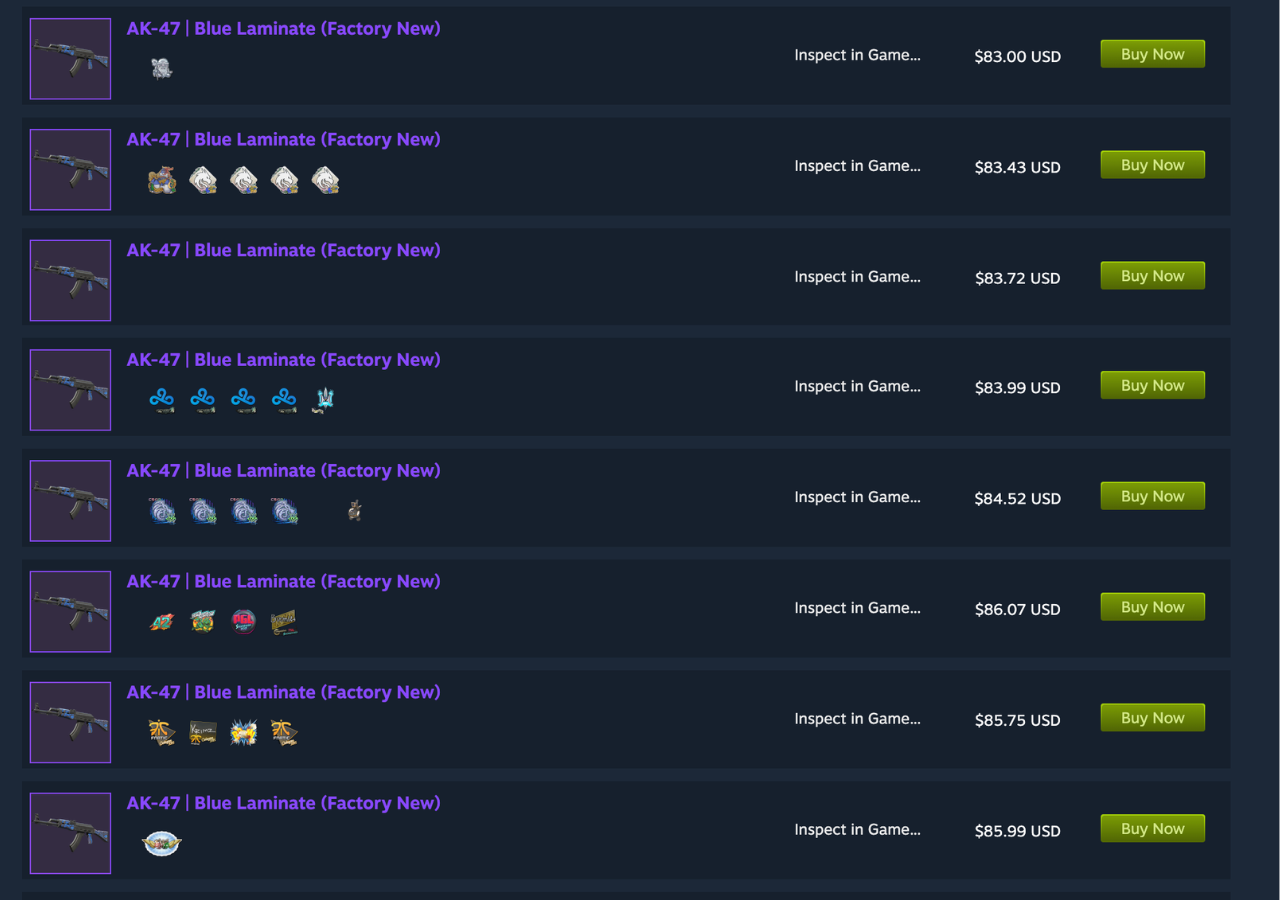The image size is (1280, 900).
Task: Click the lone sticker on the $83.00 listing
Action: click(x=161, y=68)
